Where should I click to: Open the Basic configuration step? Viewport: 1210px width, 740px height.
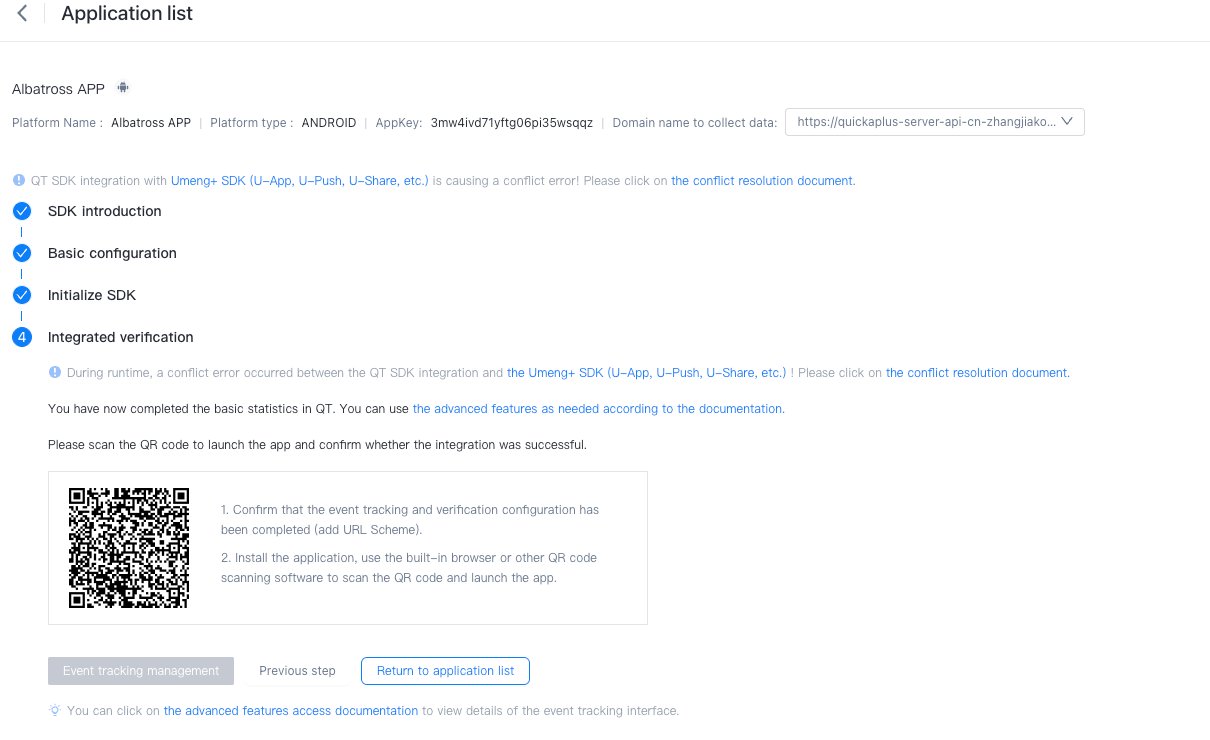(x=112, y=253)
